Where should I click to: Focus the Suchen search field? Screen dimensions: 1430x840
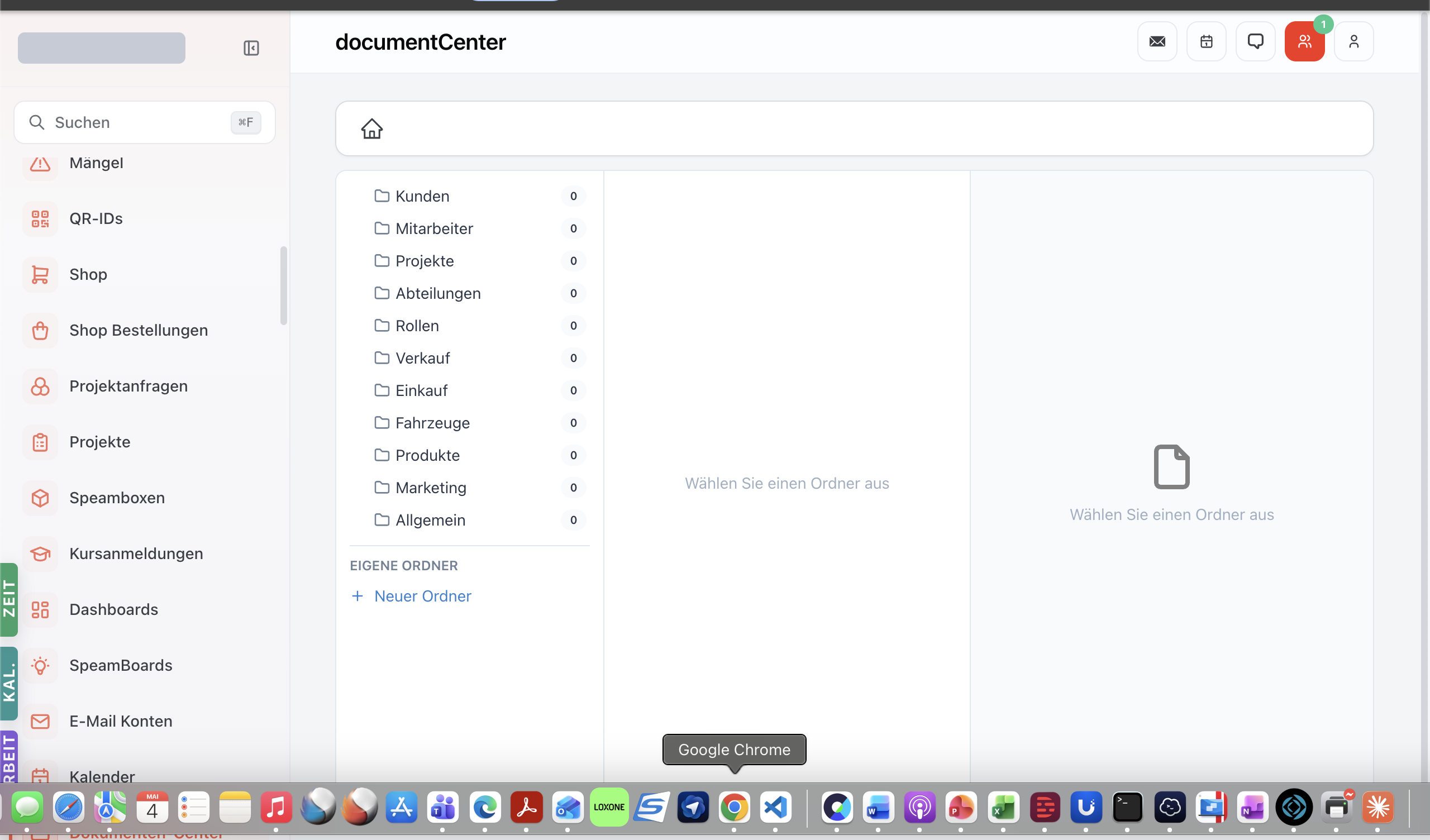(x=145, y=123)
